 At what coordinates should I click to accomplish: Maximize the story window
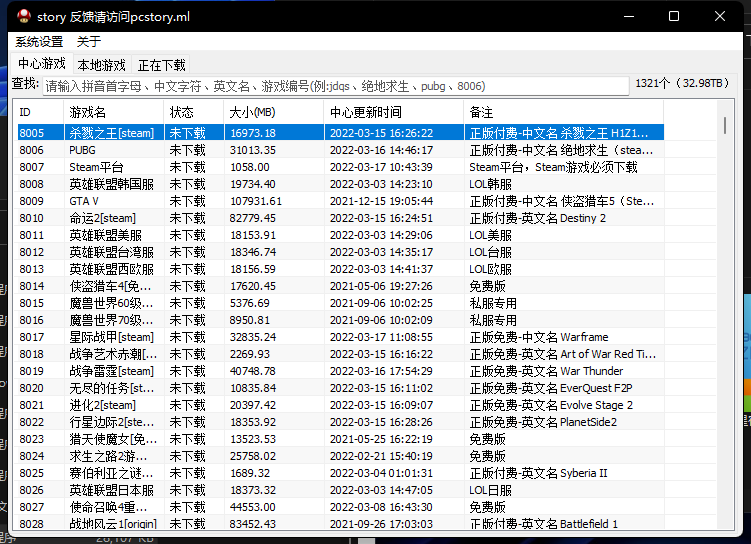[674, 16]
